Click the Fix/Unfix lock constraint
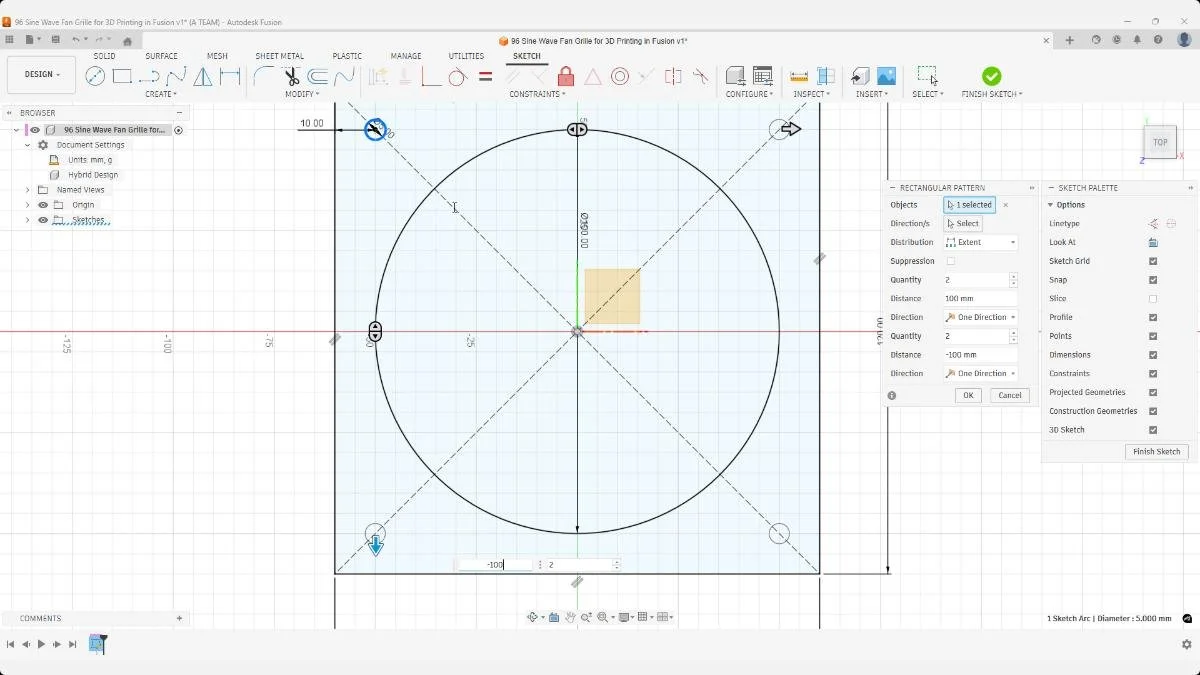Image resolution: width=1200 pixels, height=675 pixels. click(x=566, y=76)
